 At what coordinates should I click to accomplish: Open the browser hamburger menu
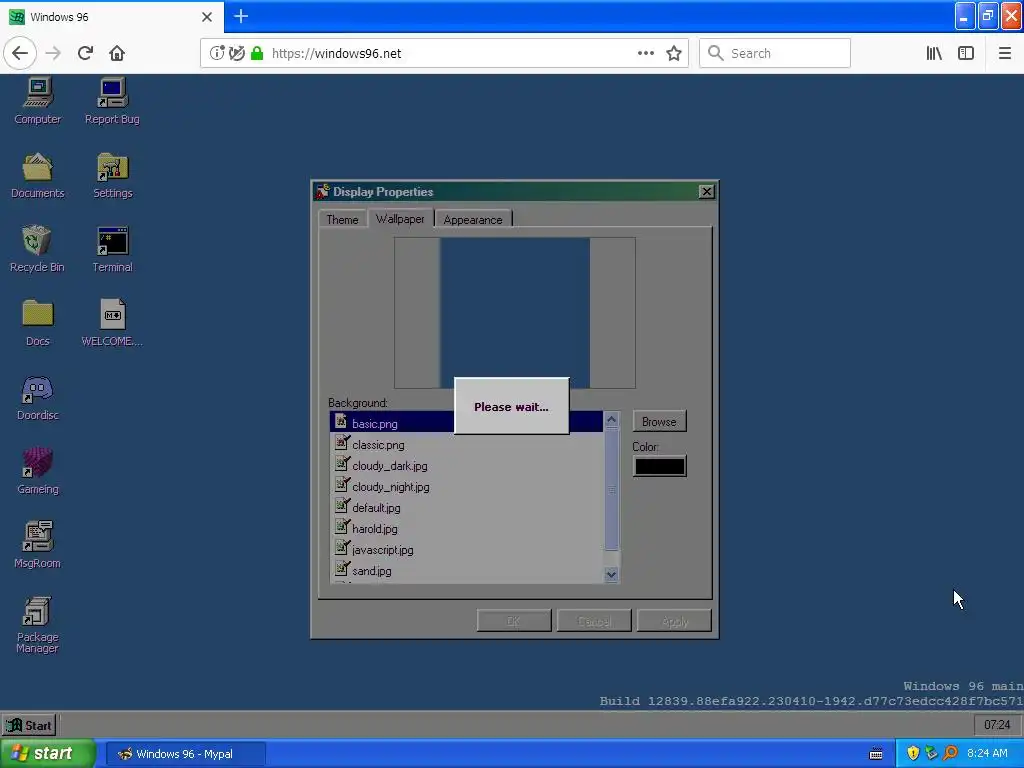point(1004,53)
